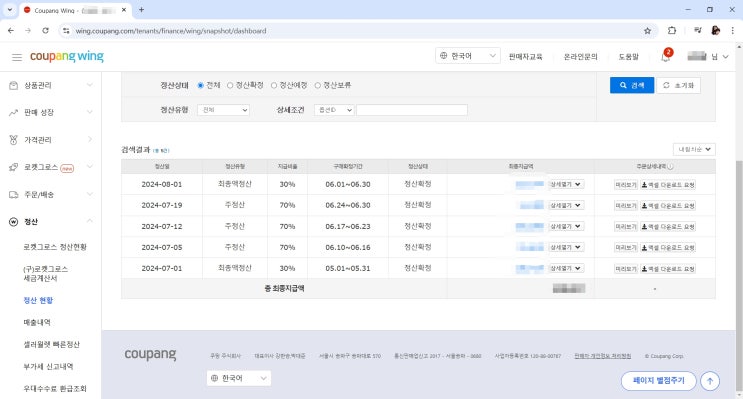This screenshot has height=399, width=743.
Task: Click the 페이지 별점주기 button
Action: click(659, 381)
